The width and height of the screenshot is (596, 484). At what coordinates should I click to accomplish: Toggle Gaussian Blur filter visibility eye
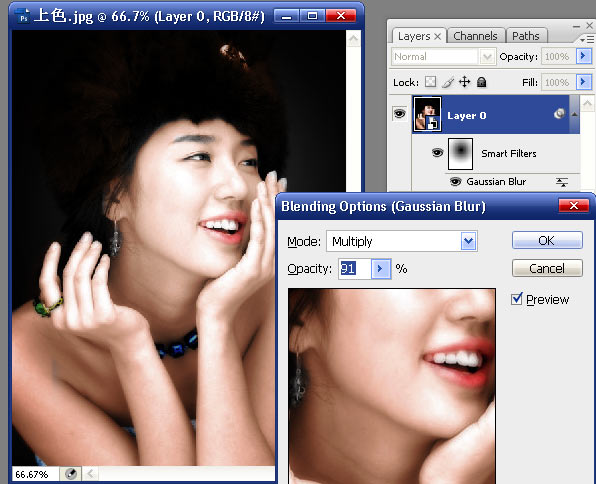(455, 182)
